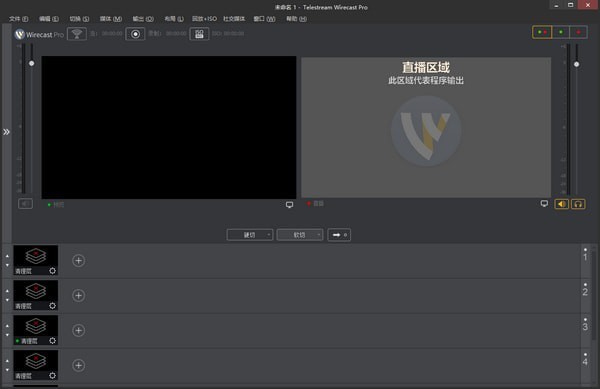The width and height of the screenshot is (600, 389).
Task: Open the 窗口 (W) menu
Action: click(x=264, y=19)
